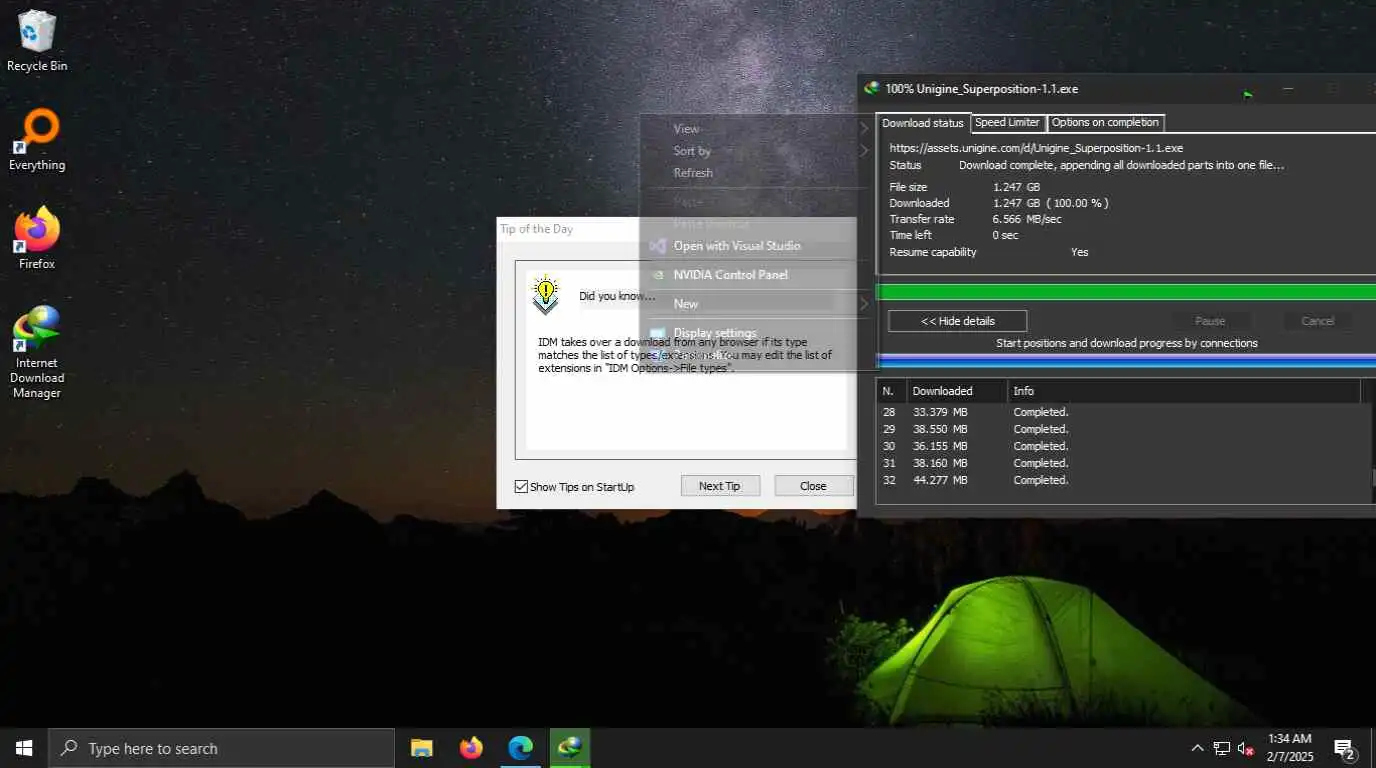This screenshot has height=768, width=1376.
Task: Click the NVIDIA icon in context menu
Action: [x=657, y=275]
